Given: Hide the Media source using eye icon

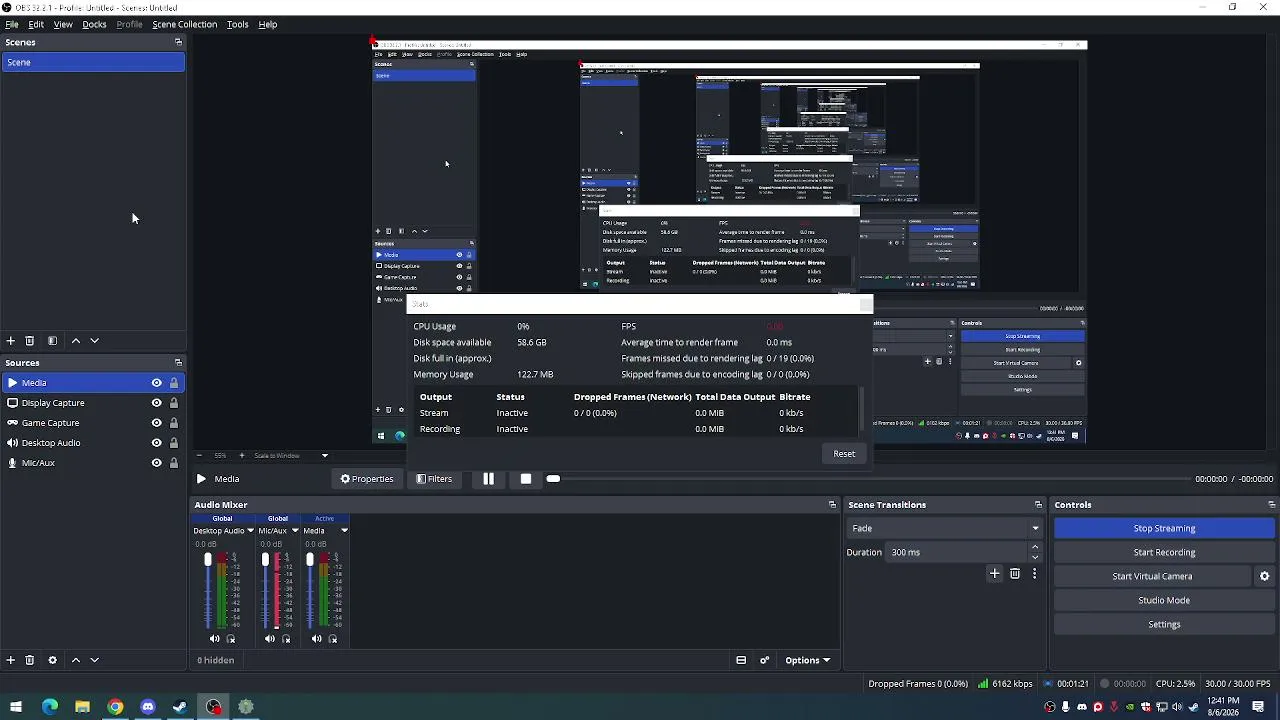Looking at the screenshot, I should click(156, 383).
